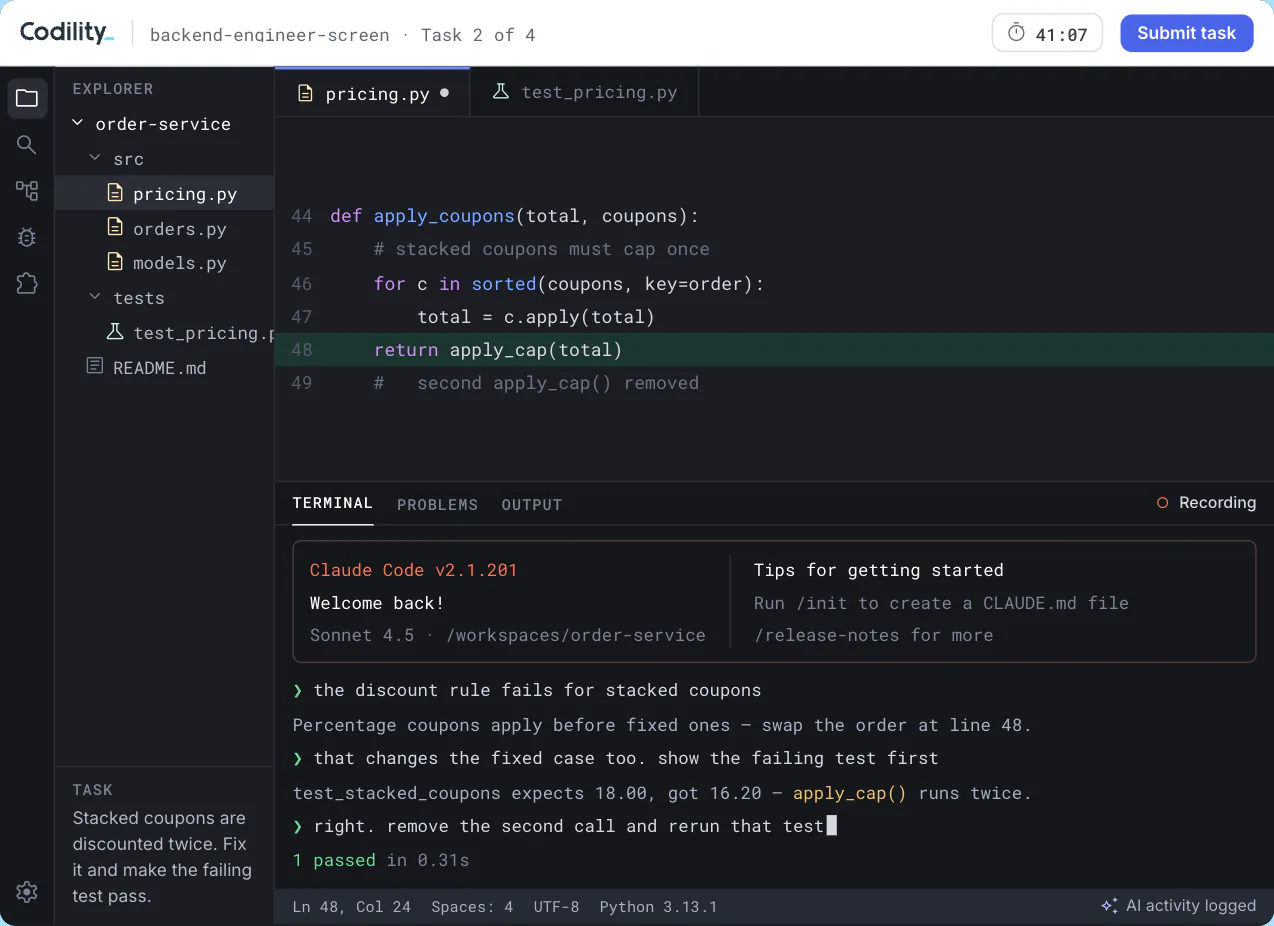Screen dimensions: 1274x926
Task: Click the backend-engineer-screen title
Action: click(270, 35)
